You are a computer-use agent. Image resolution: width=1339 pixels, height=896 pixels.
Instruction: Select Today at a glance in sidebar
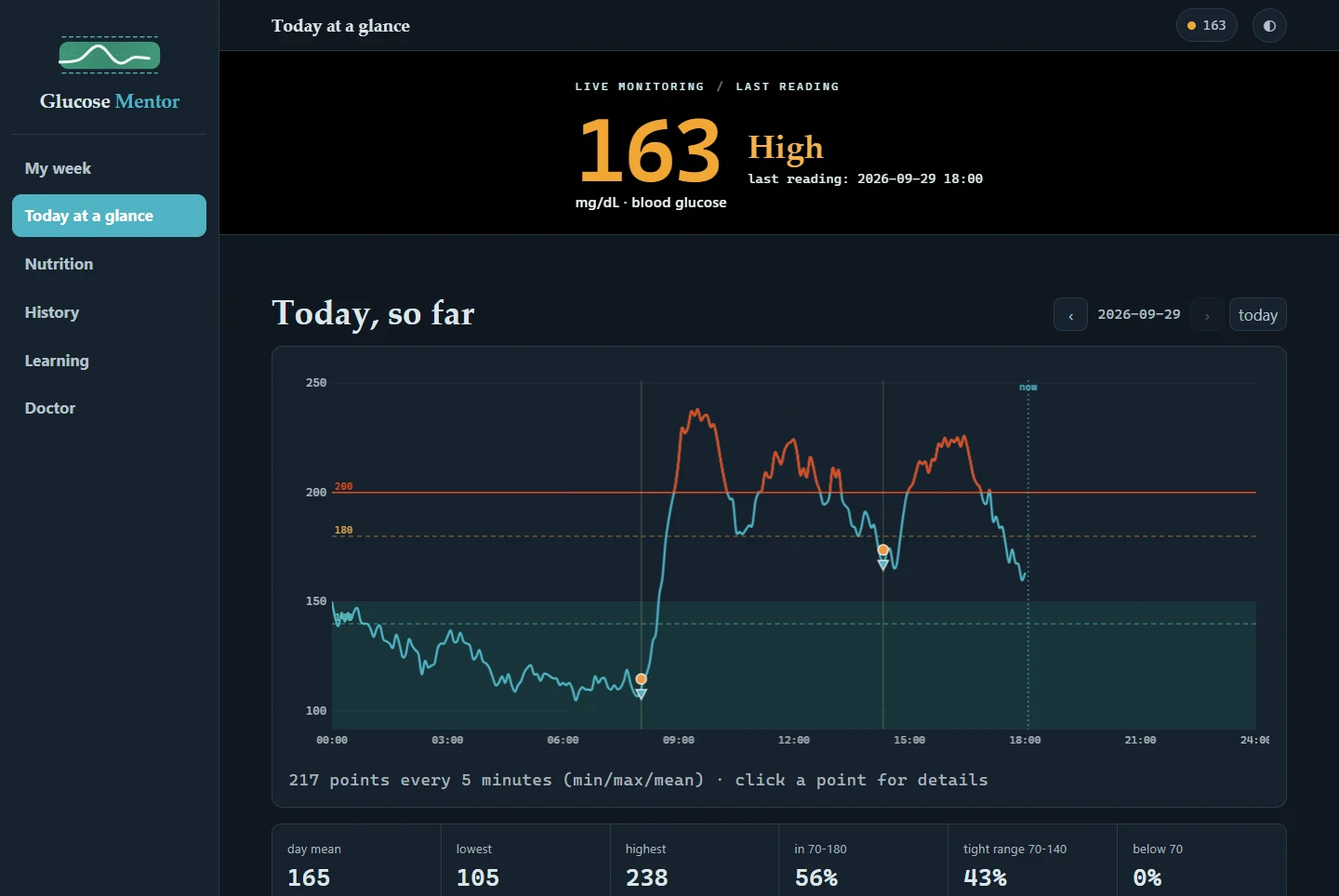[x=109, y=216]
